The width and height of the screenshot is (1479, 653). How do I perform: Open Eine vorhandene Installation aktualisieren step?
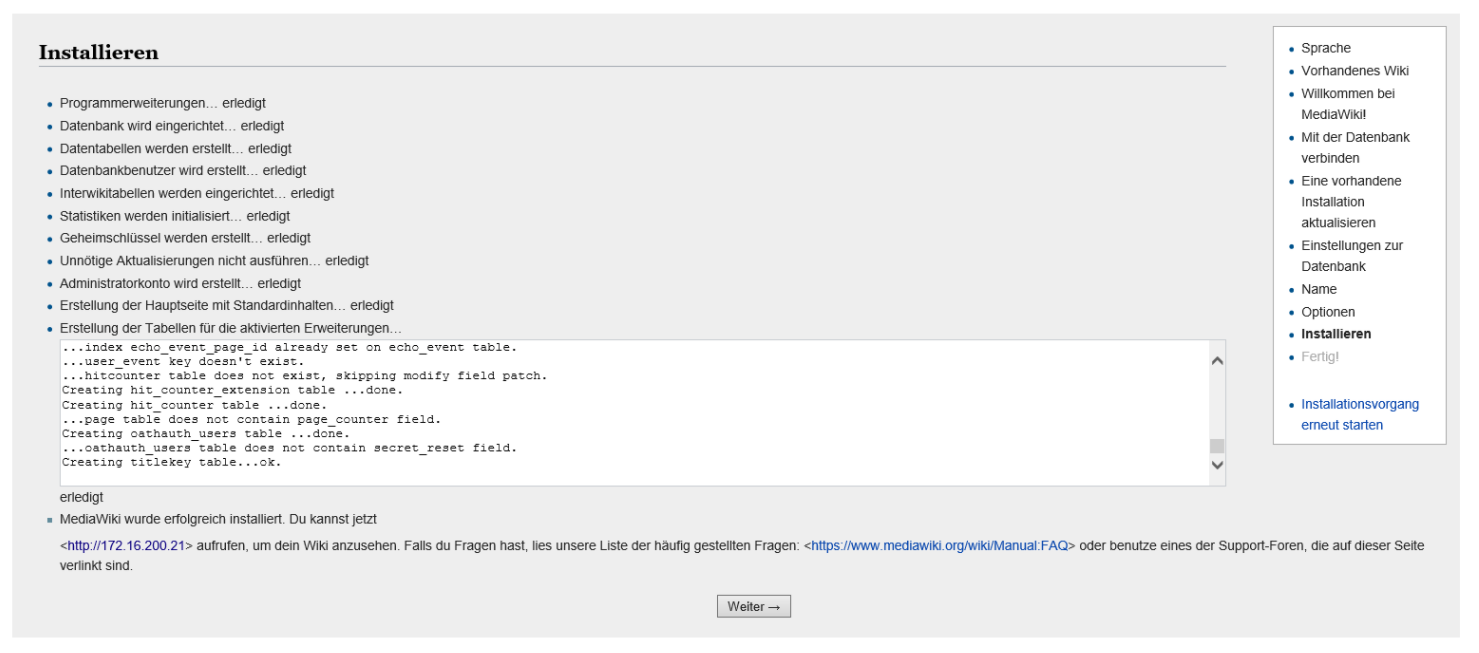(1351, 202)
